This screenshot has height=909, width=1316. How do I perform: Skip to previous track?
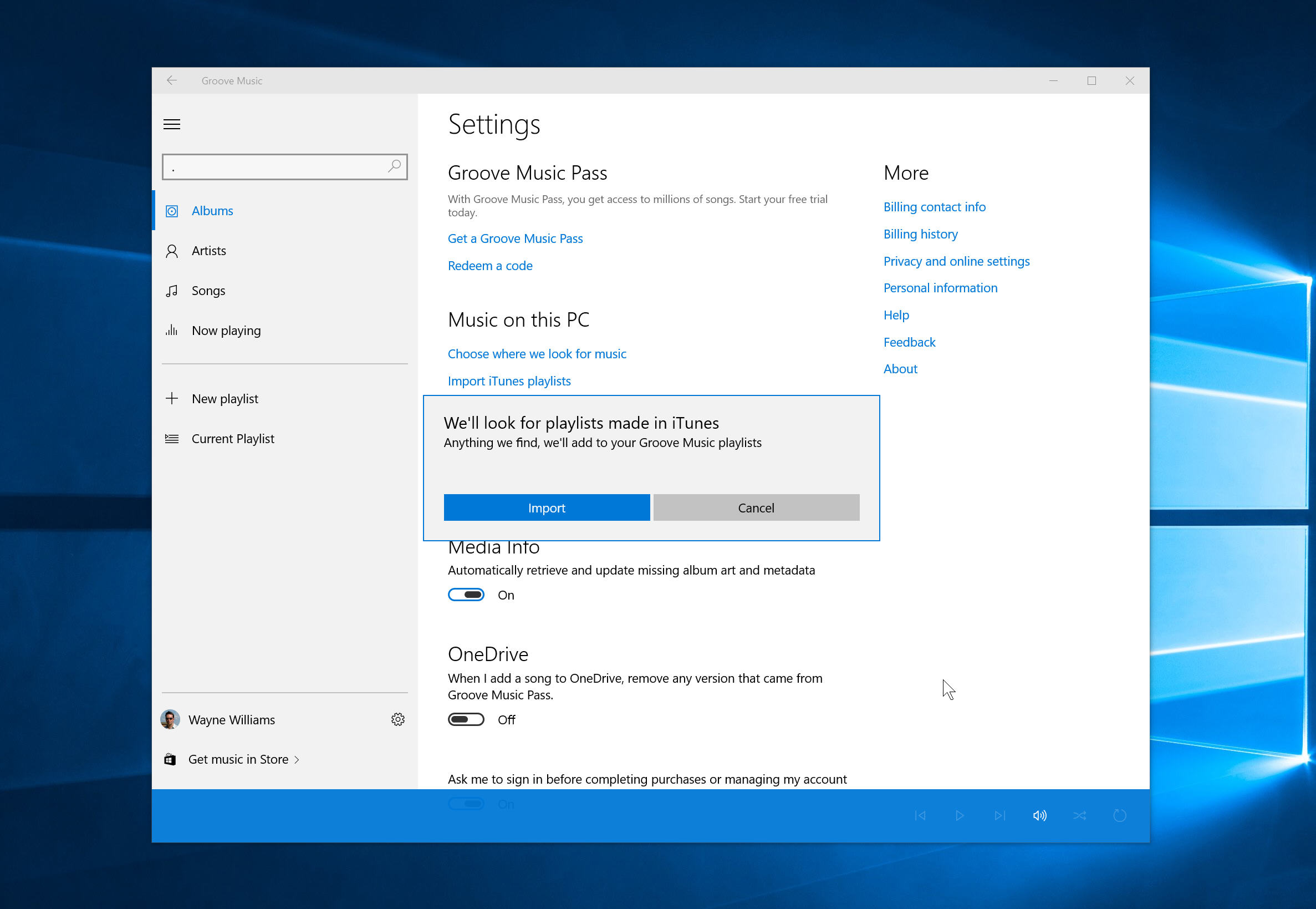click(920, 816)
